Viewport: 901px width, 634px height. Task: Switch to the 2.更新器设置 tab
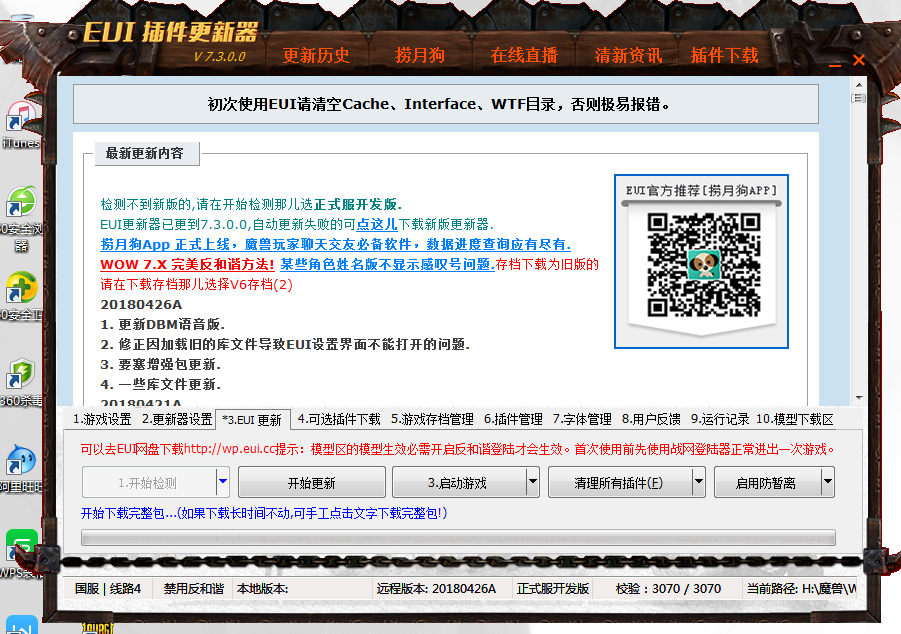click(x=177, y=419)
